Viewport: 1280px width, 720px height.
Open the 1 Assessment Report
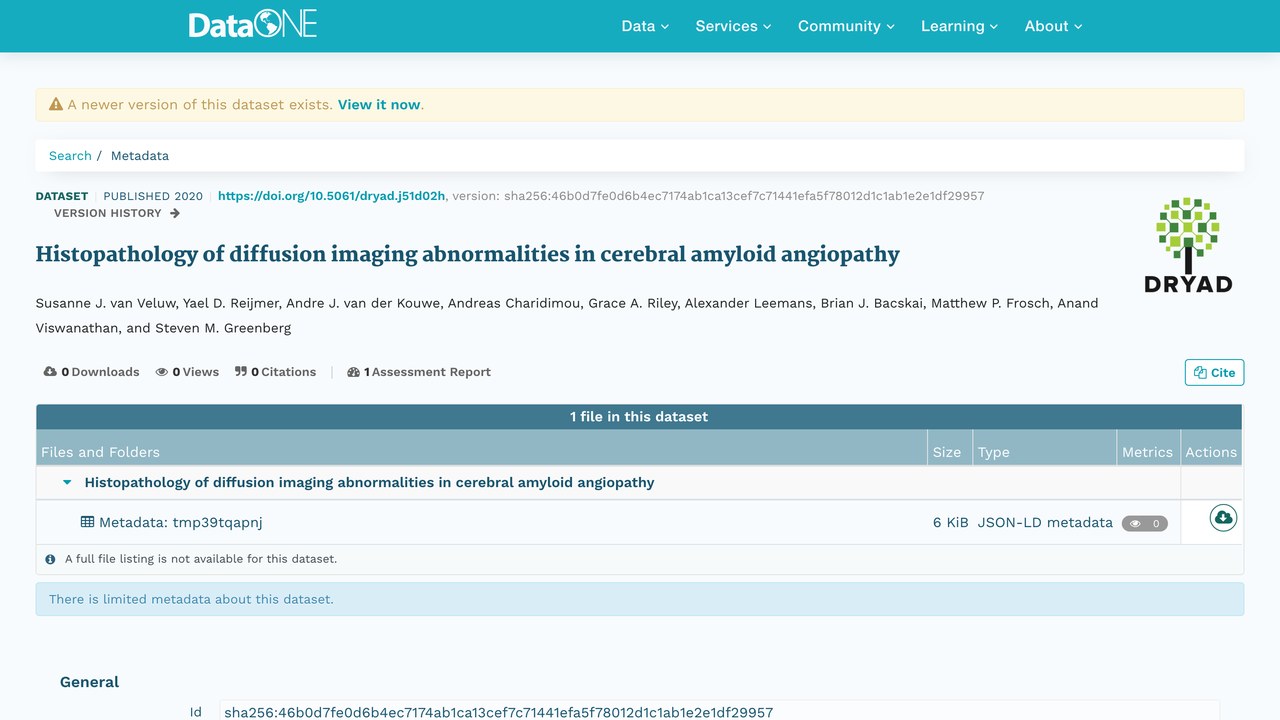pyautogui.click(x=419, y=372)
